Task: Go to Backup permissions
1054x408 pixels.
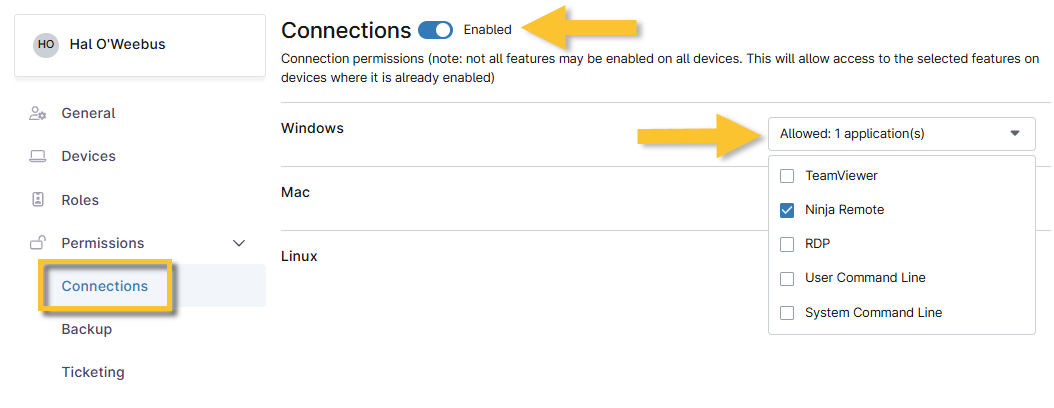Action: click(87, 329)
